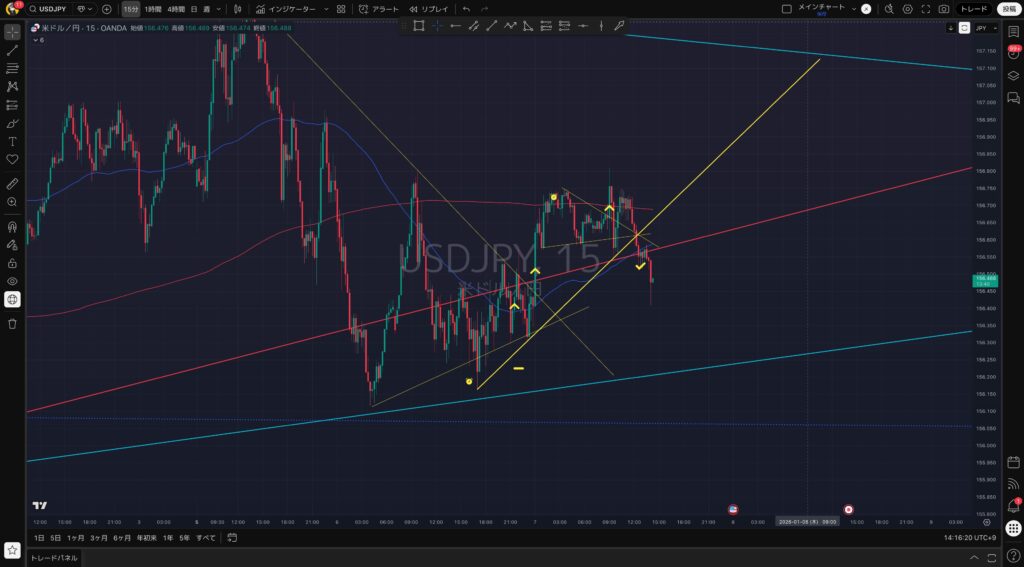Select the 4時間 timeframe

pos(175,9)
